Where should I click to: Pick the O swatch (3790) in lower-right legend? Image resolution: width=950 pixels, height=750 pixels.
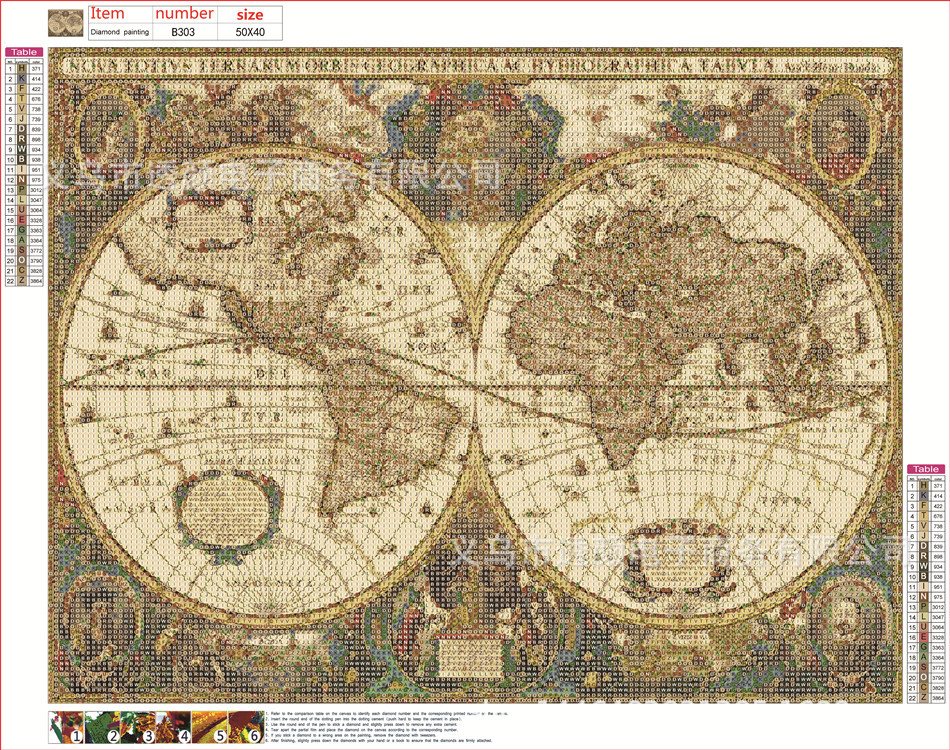click(x=923, y=678)
